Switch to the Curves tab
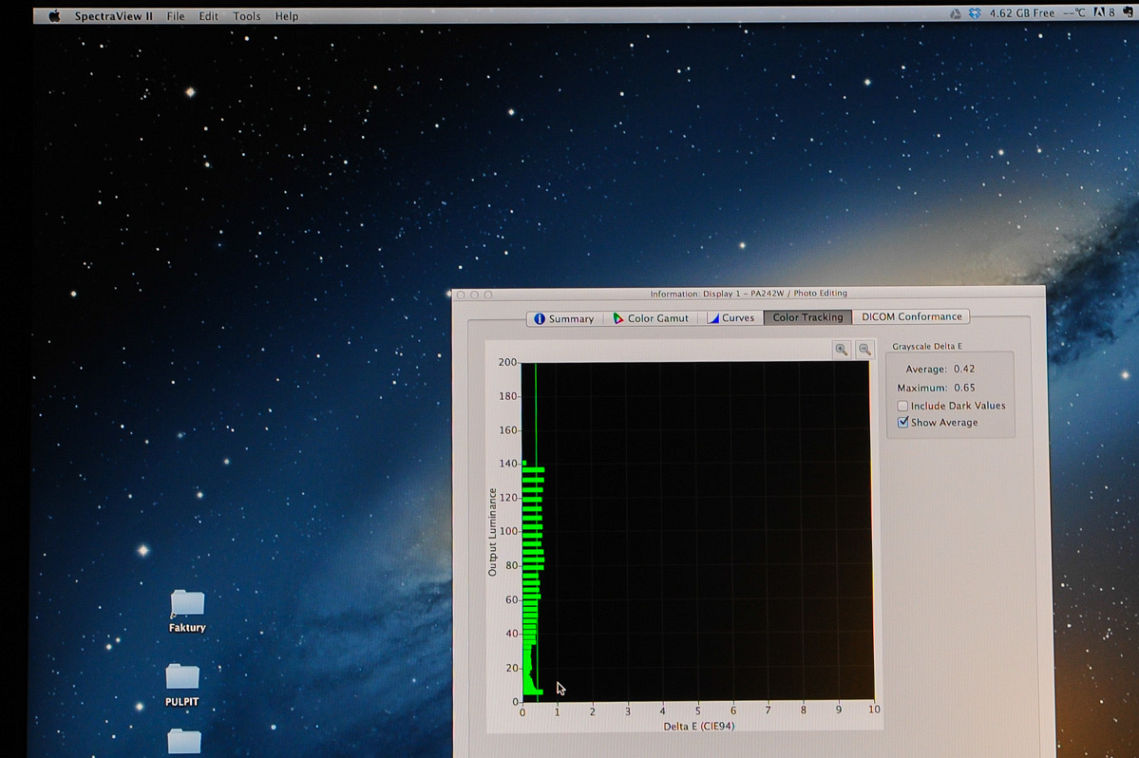 click(731, 318)
